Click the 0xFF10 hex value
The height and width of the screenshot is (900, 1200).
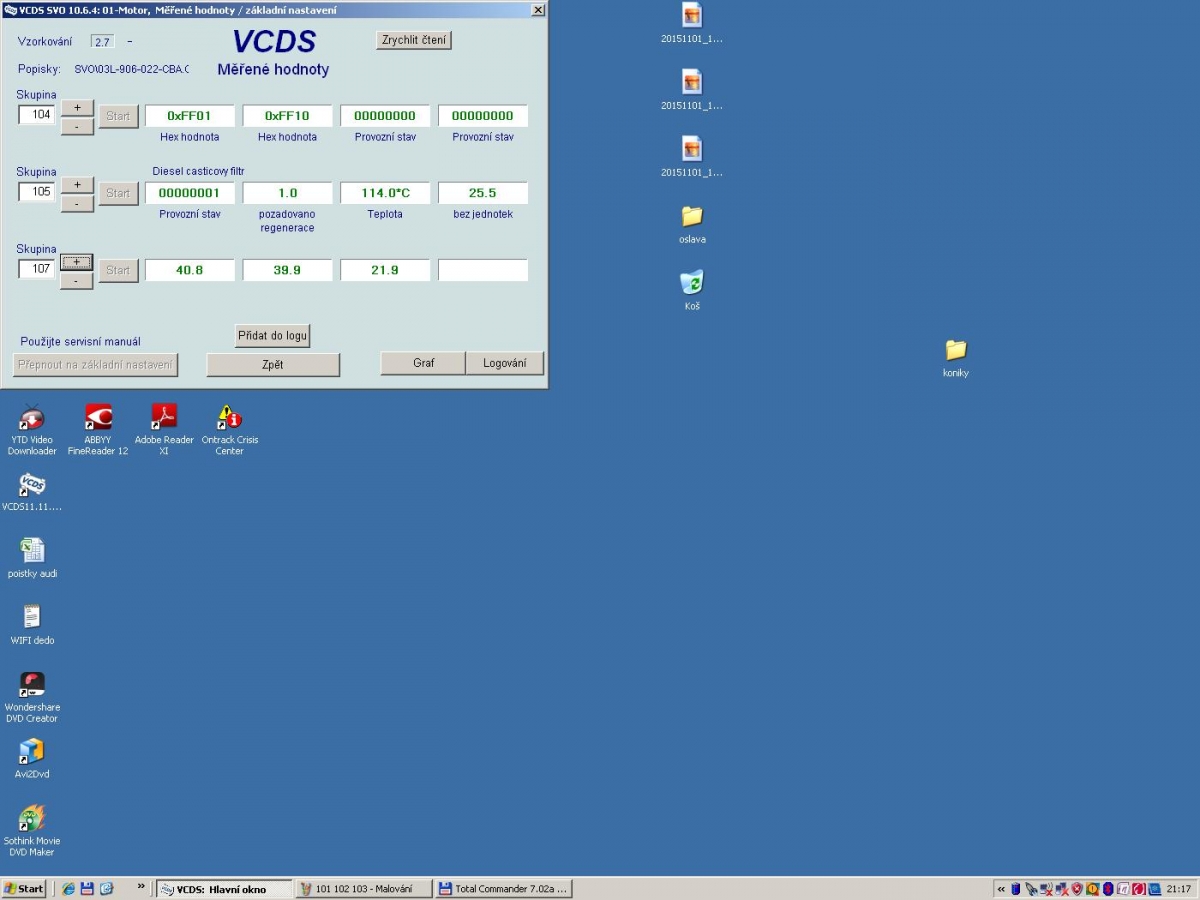288,116
